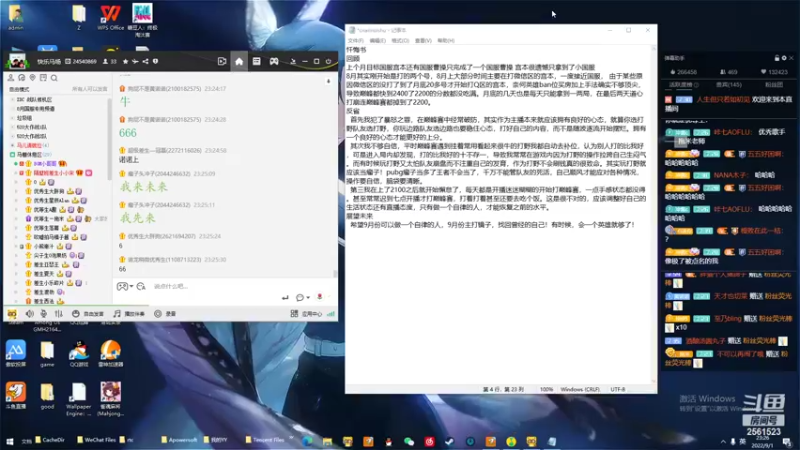
Task: Click the music accompaniment button in YY bottom bar
Action: [129, 314]
